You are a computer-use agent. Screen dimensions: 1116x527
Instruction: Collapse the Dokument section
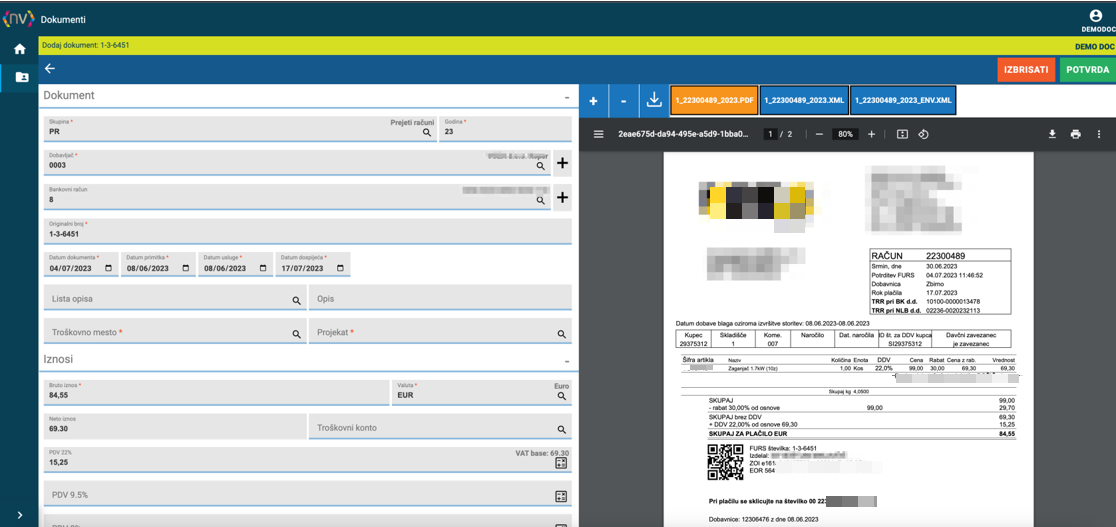pos(567,97)
